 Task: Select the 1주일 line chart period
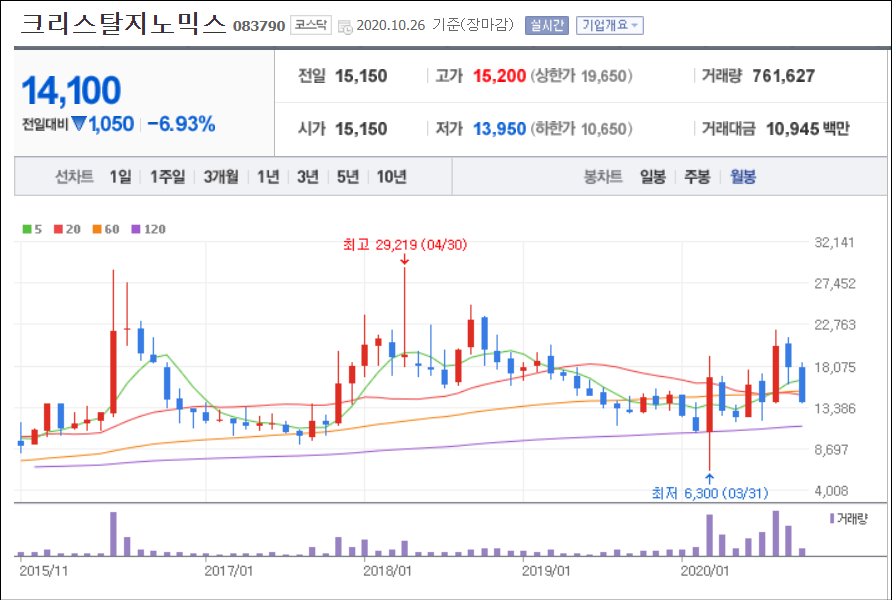(x=167, y=177)
